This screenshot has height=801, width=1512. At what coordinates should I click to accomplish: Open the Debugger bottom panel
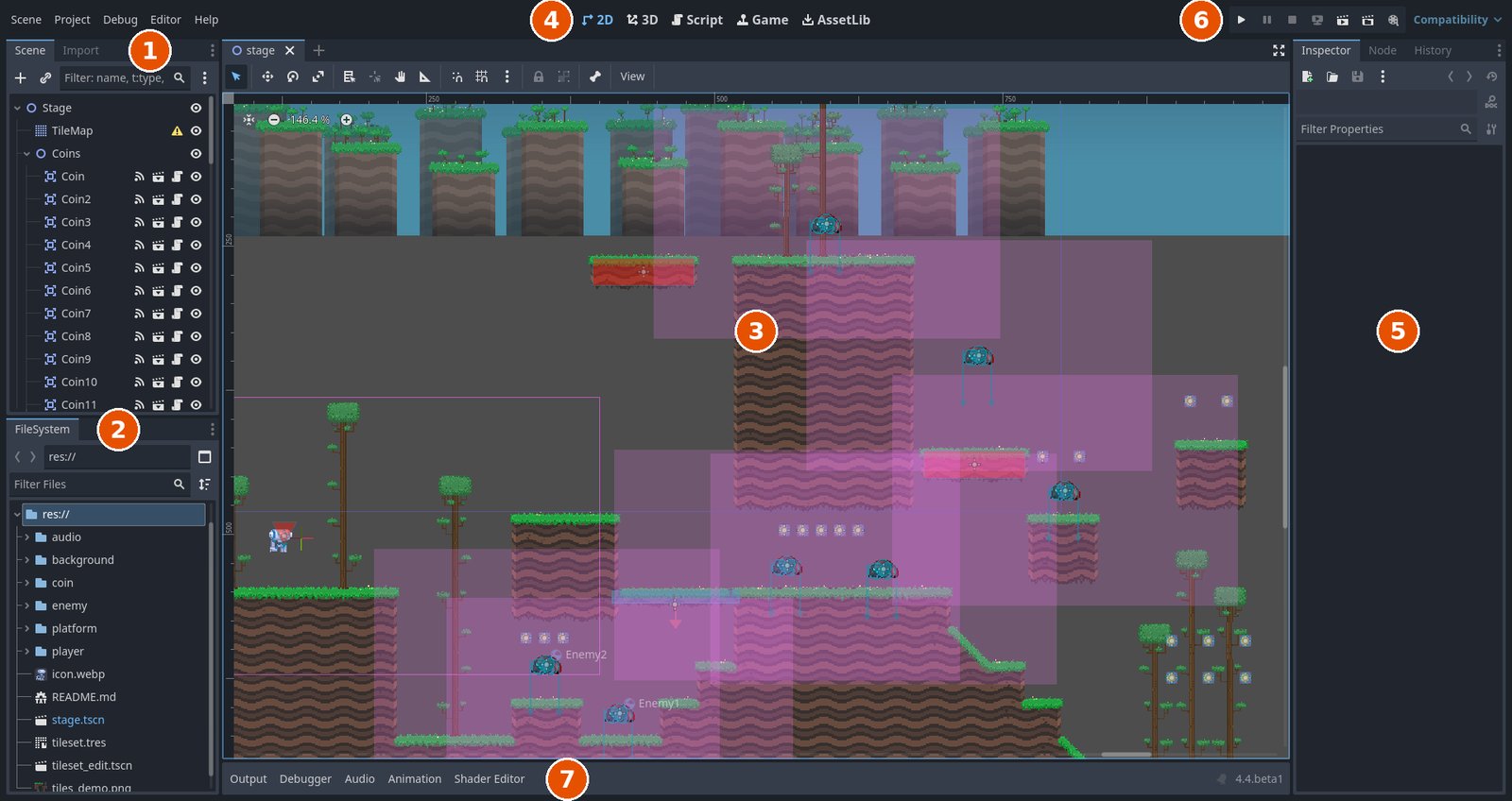tap(305, 779)
